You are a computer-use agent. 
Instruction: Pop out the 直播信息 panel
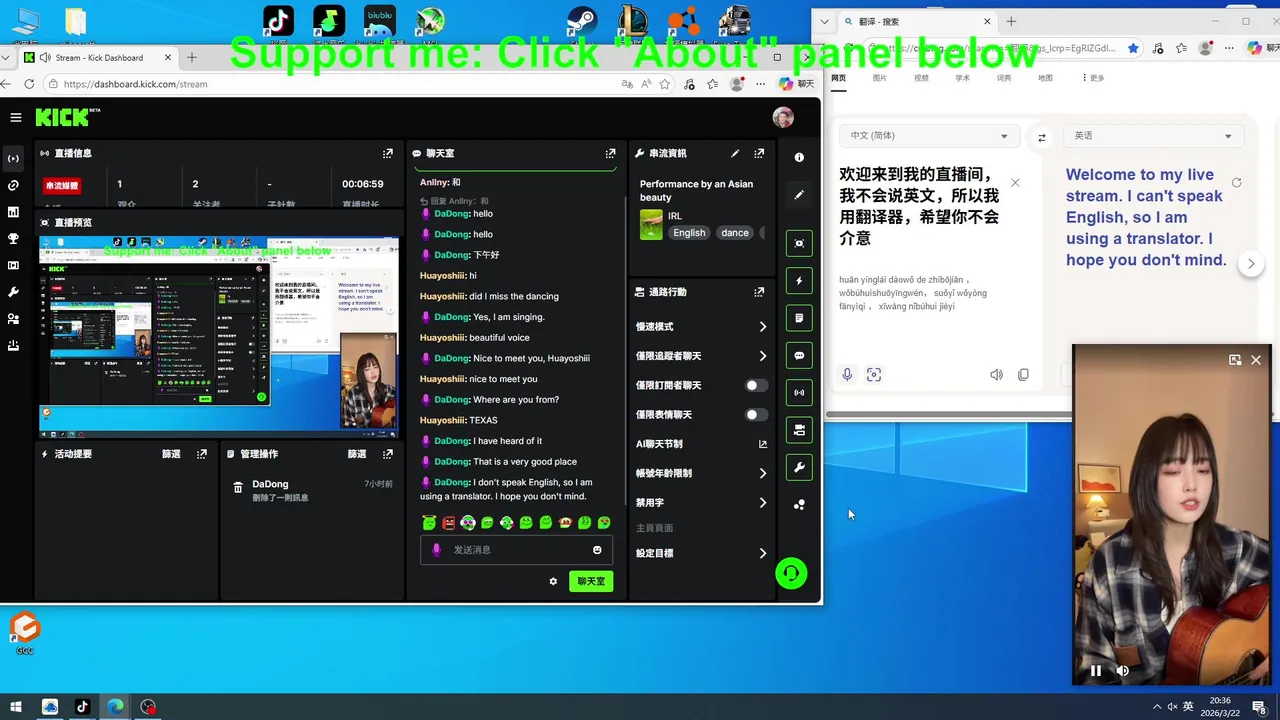[387, 153]
